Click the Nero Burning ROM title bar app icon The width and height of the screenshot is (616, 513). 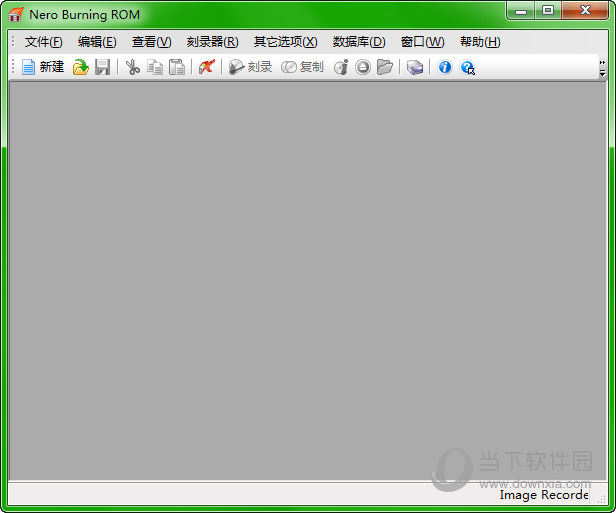(16, 15)
